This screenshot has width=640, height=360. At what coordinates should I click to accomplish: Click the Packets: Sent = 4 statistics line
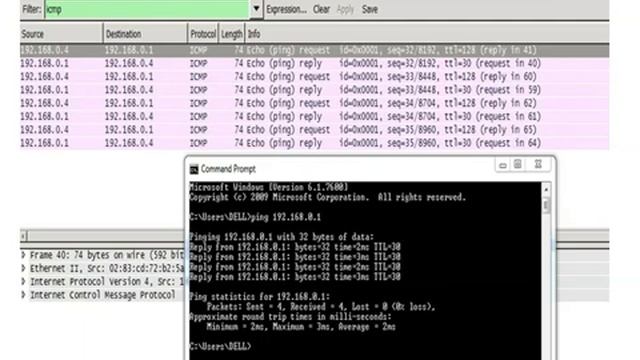321,307
